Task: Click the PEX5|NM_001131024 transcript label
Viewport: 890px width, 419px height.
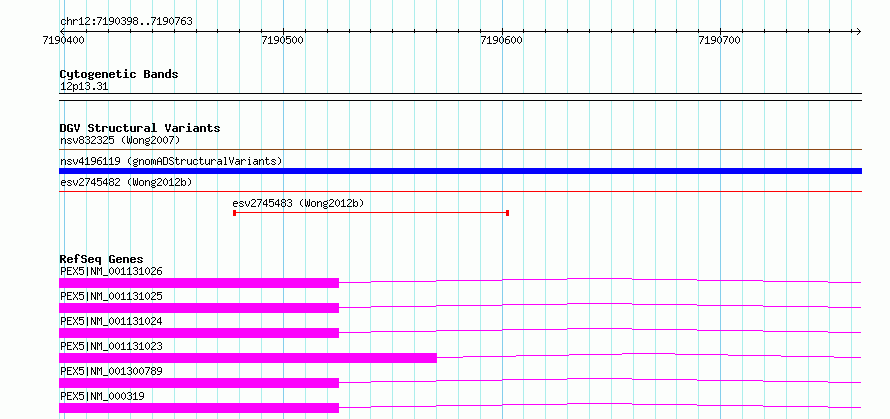Action: pos(111,321)
